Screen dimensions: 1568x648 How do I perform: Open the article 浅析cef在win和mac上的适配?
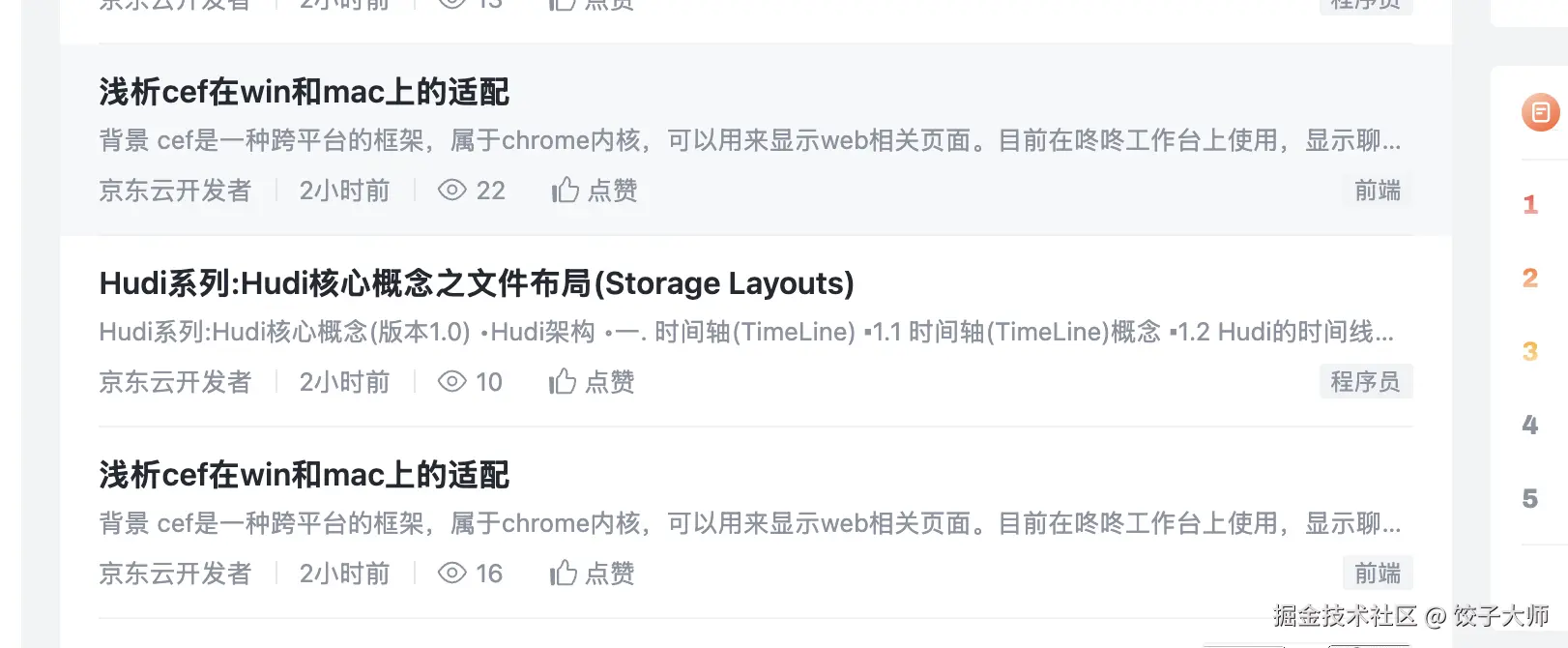click(x=304, y=91)
